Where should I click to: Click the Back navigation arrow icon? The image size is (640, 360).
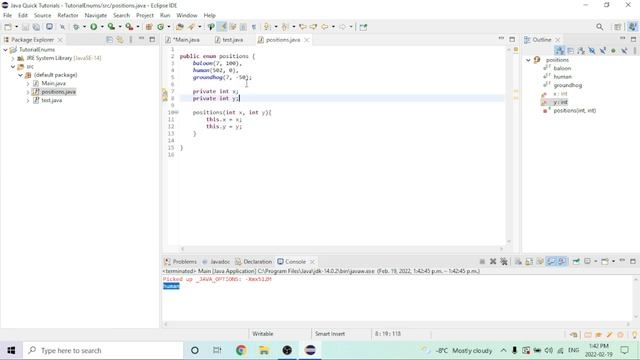tap(325, 27)
